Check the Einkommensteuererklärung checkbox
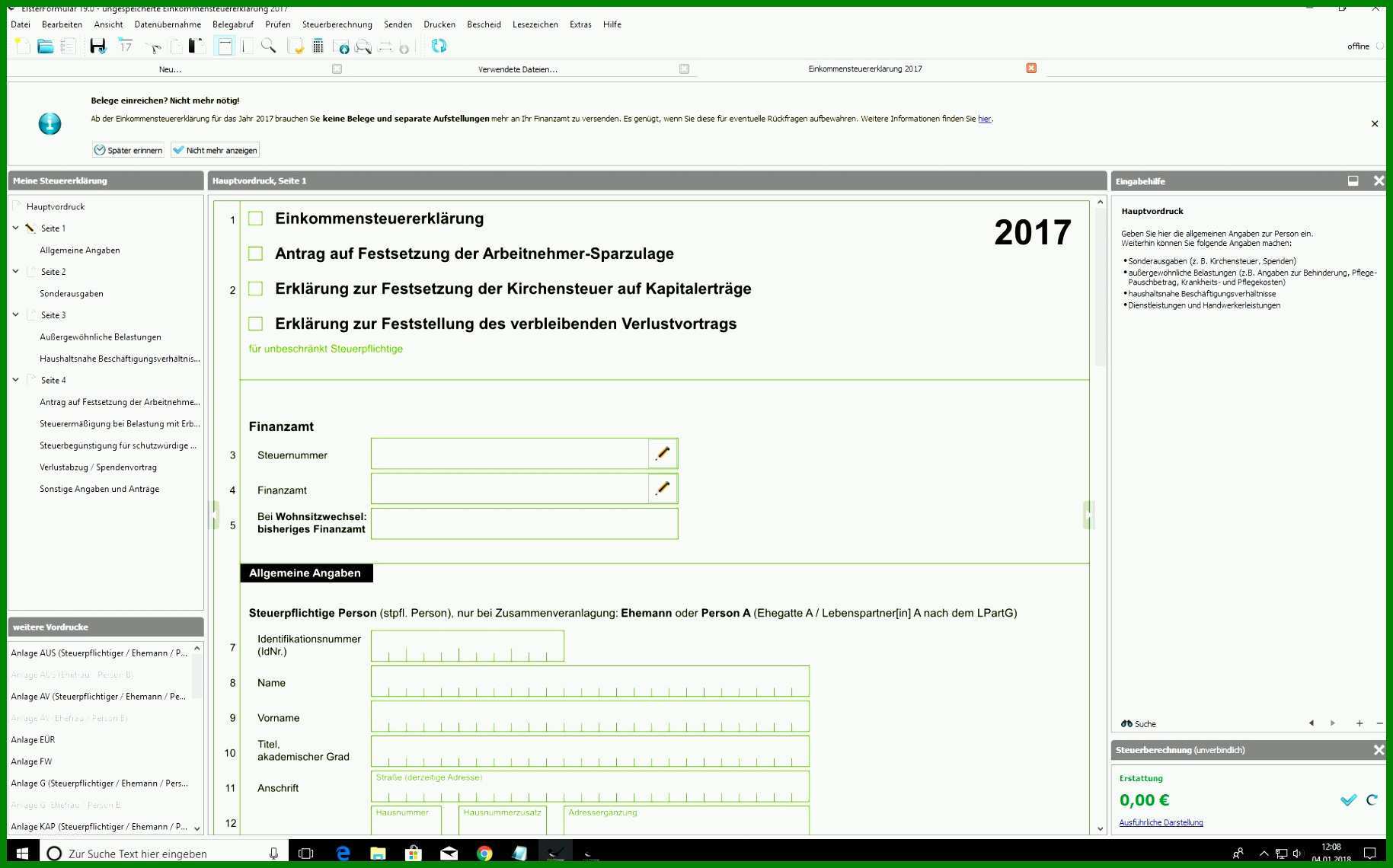This screenshot has width=1393, height=868. (256, 219)
